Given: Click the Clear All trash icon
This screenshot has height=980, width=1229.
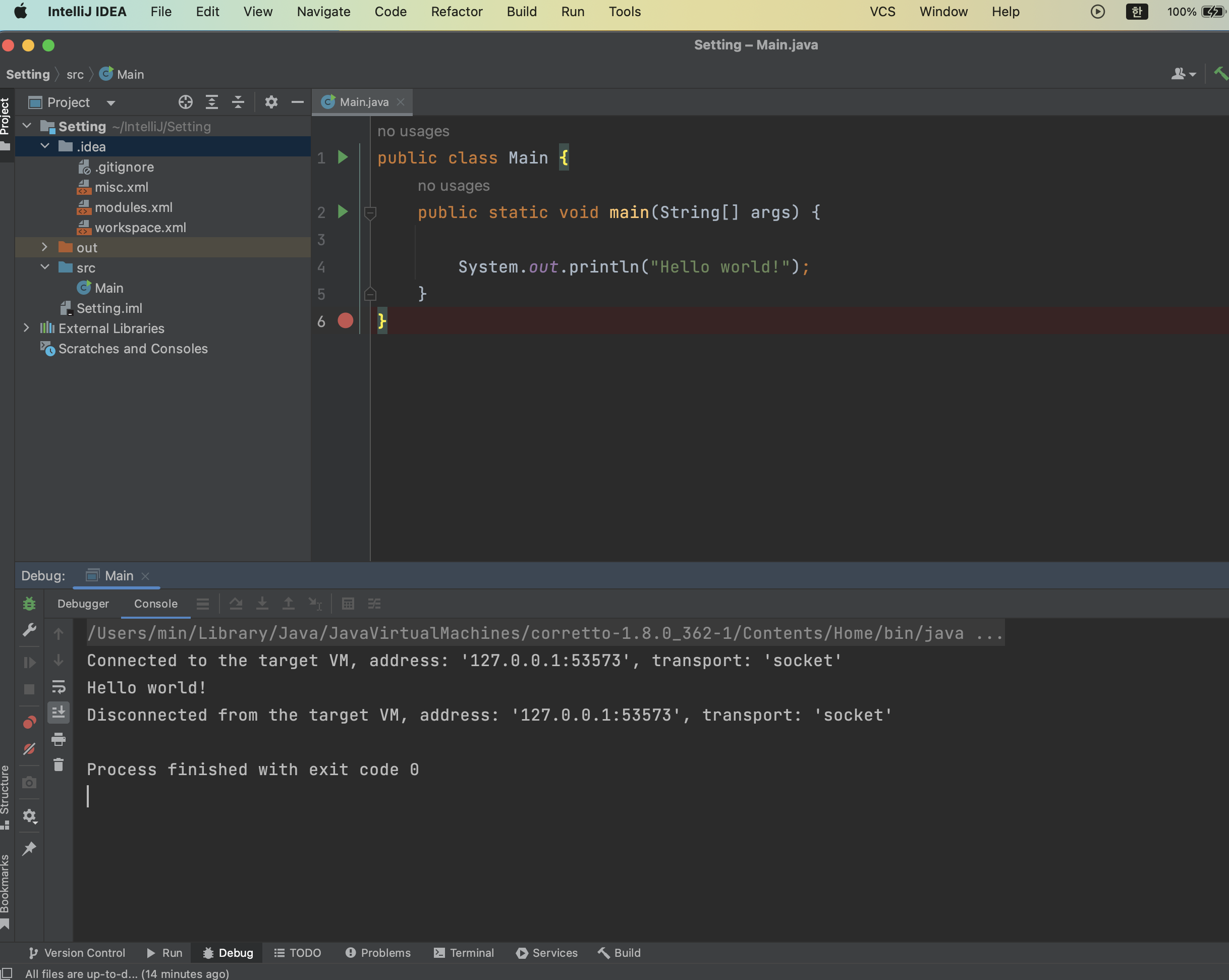Looking at the screenshot, I should click(59, 765).
